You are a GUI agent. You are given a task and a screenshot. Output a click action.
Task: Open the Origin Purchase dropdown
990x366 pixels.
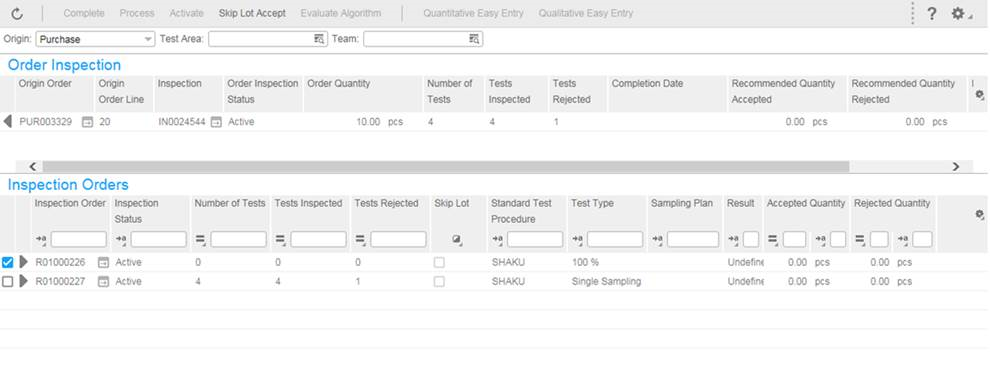(x=95, y=39)
